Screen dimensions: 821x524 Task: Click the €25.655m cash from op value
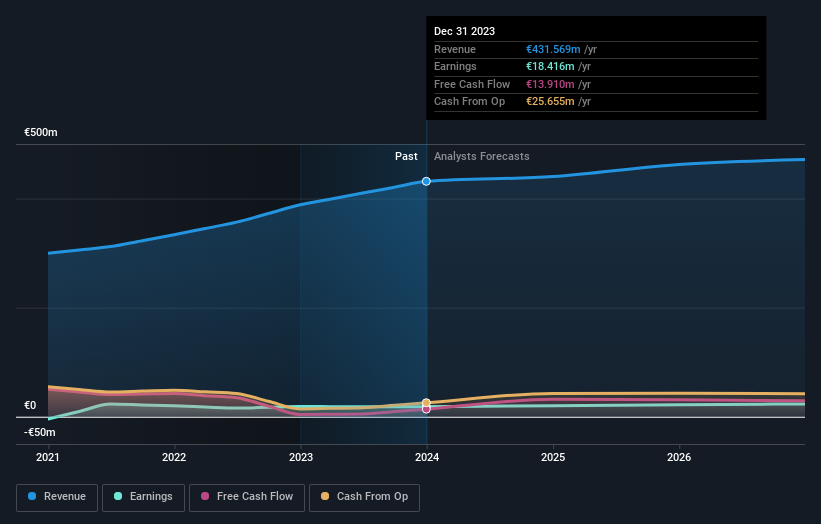(x=550, y=102)
